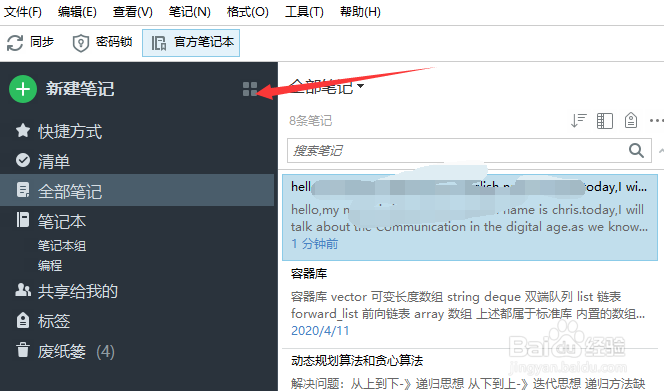
Task: Select the 笔记本组 notebook group
Action: tap(62, 246)
